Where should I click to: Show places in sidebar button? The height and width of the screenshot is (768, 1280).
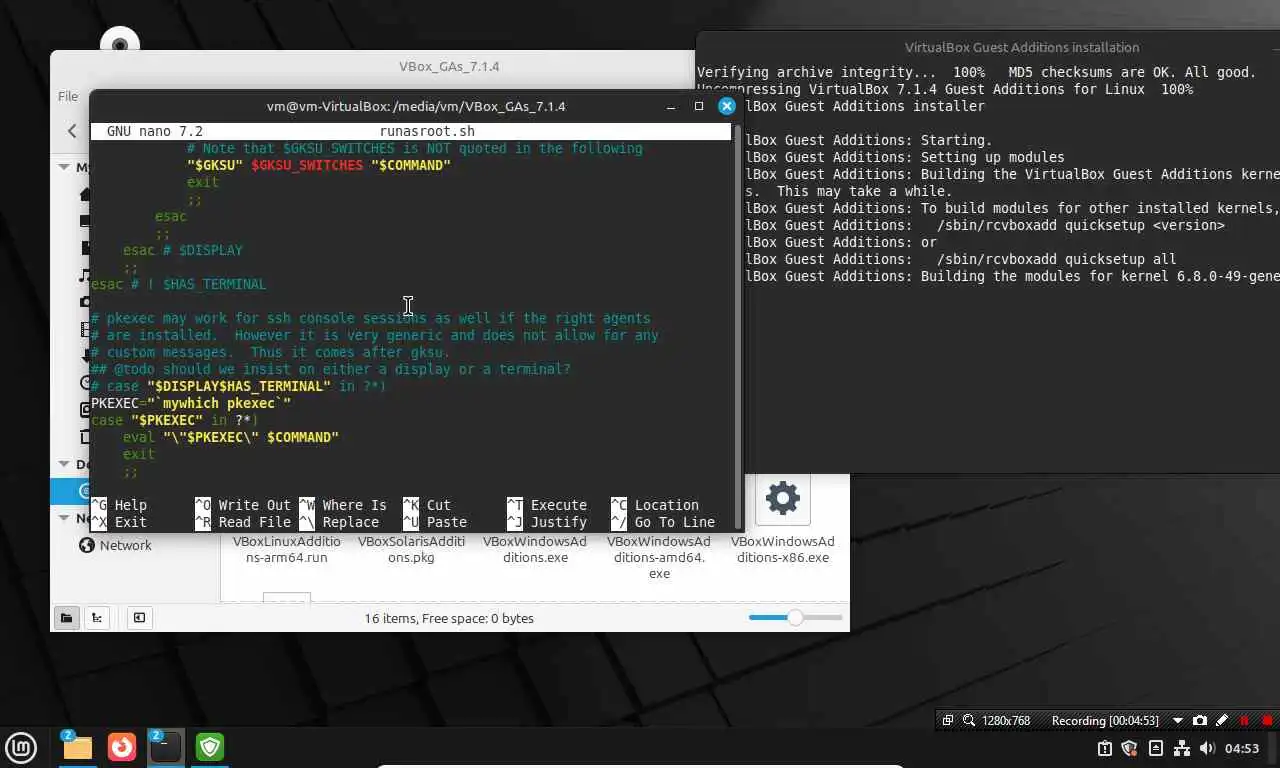point(66,618)
